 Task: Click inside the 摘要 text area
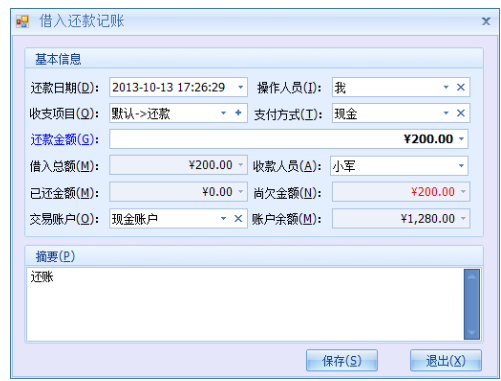click(x=245, y=304)
